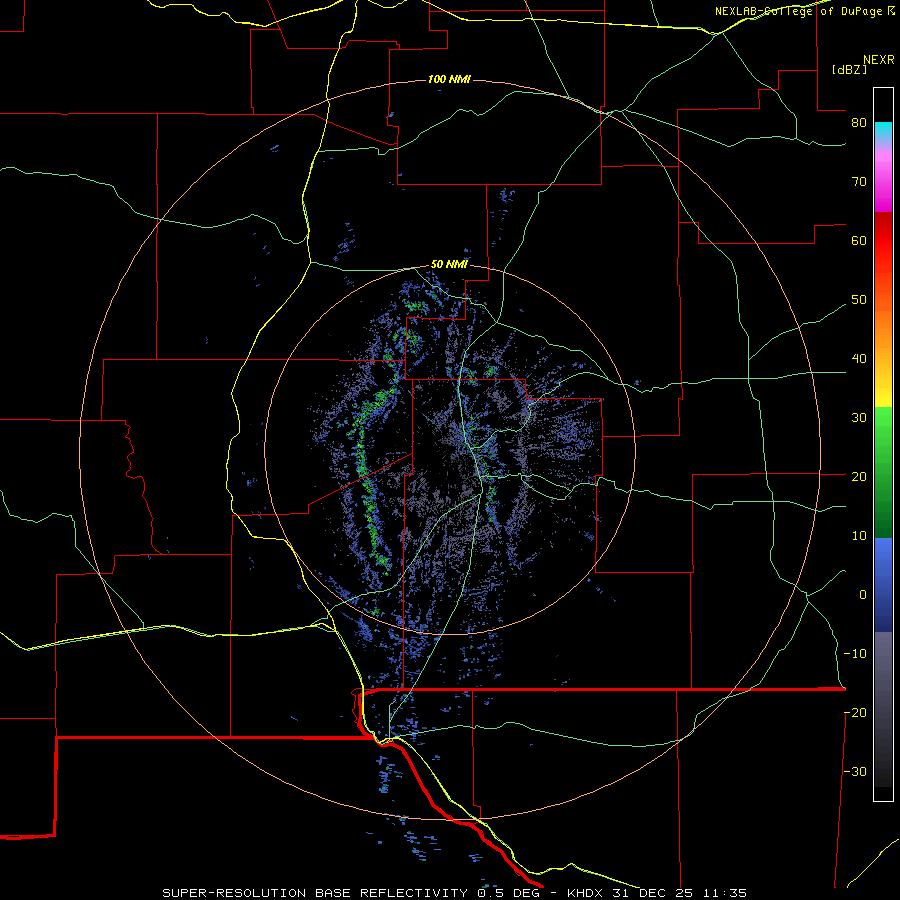900x900 pixels.
Task: Click the '31 DEC 25 11:35' timestamp
Action: 680,893
